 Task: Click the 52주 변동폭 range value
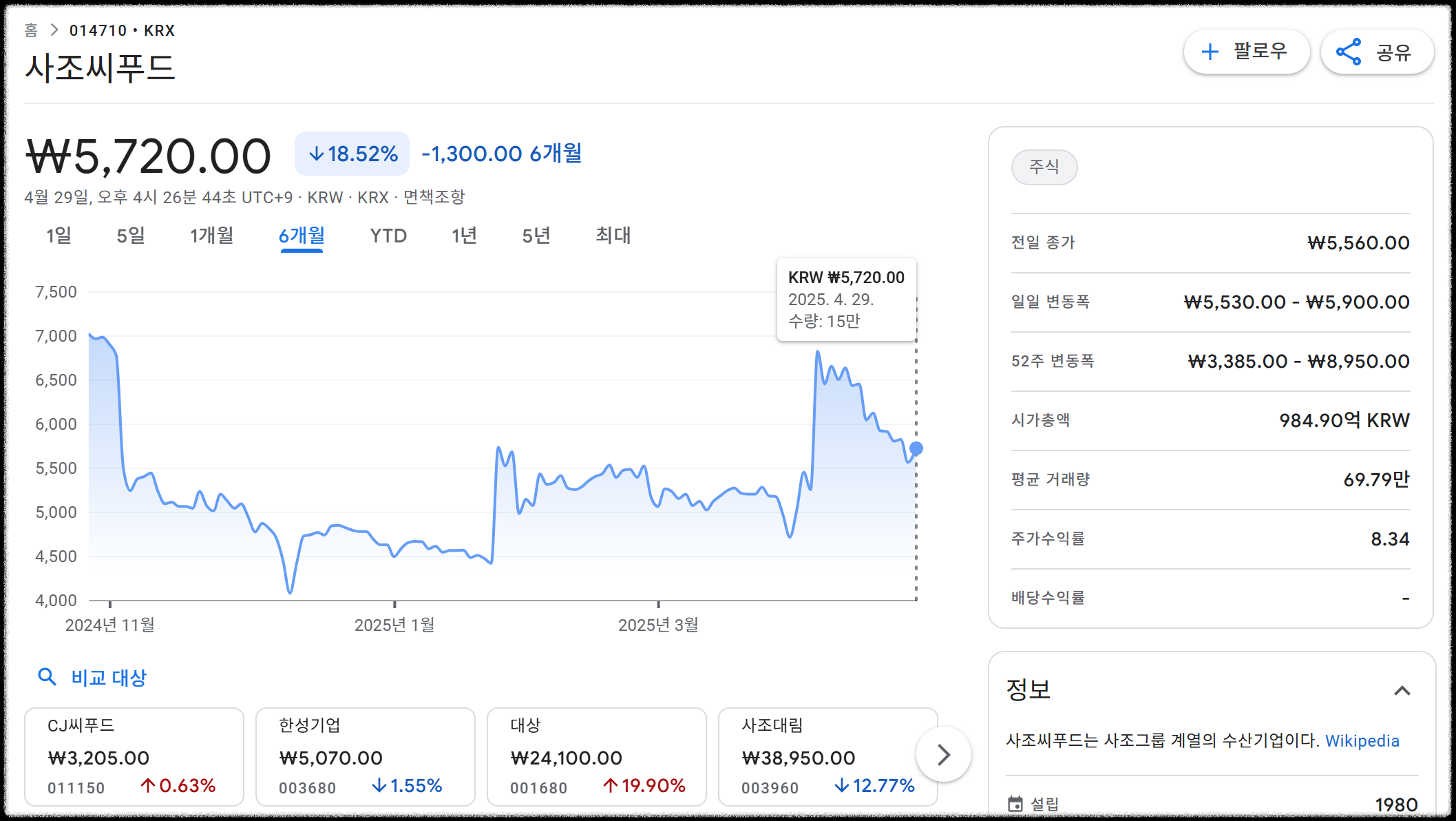tap(1298, 361)
